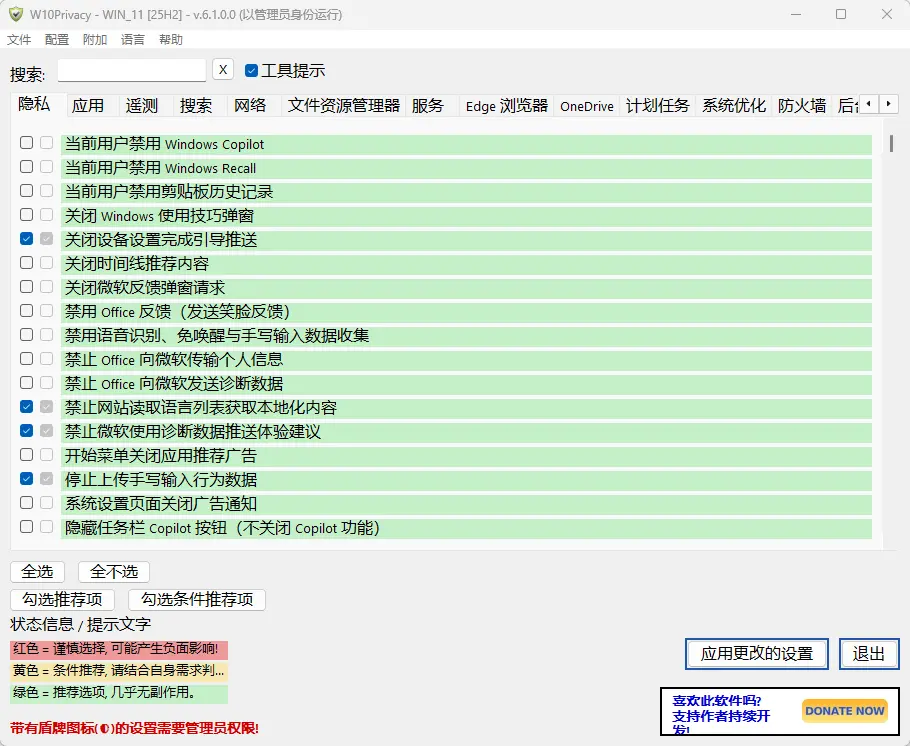This screenshot has height=746, width=910.
Task: Click the 勾选条件推荐项 button
Action: 197,599
